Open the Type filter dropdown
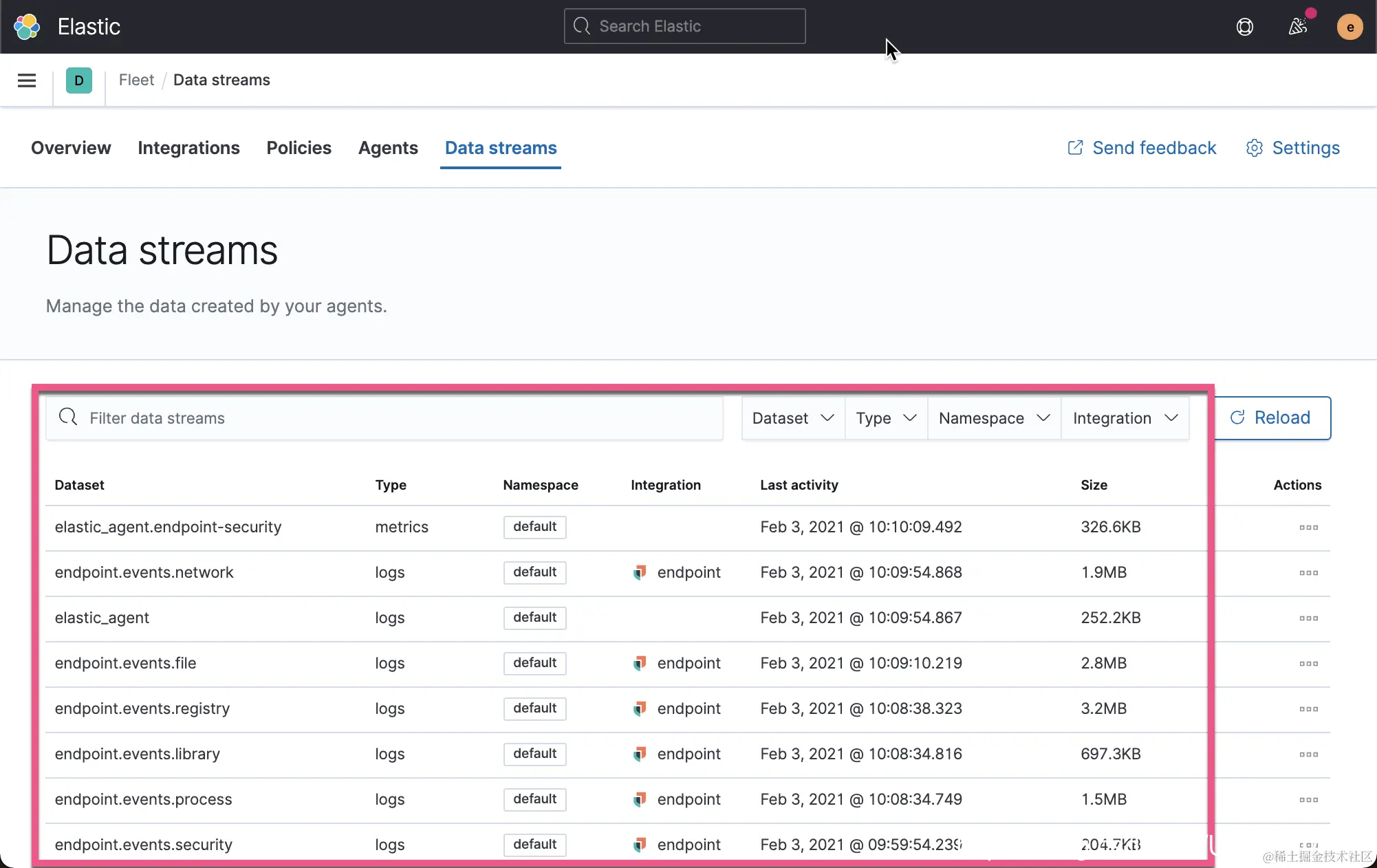 point(885,417)
